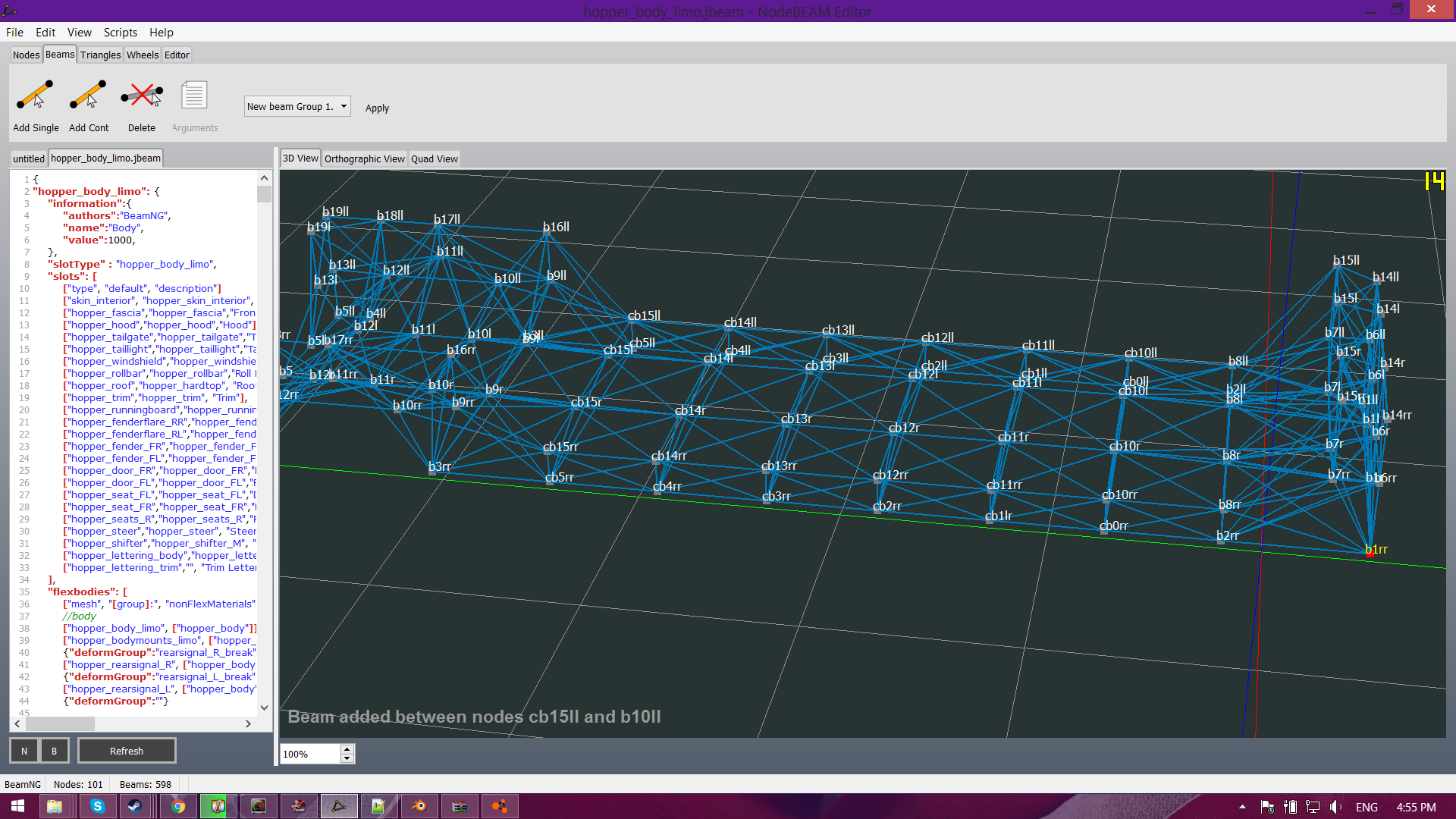Open Steam from the taskbar
Viewport: 1456px width, 819px height.
tap(134, 806)
